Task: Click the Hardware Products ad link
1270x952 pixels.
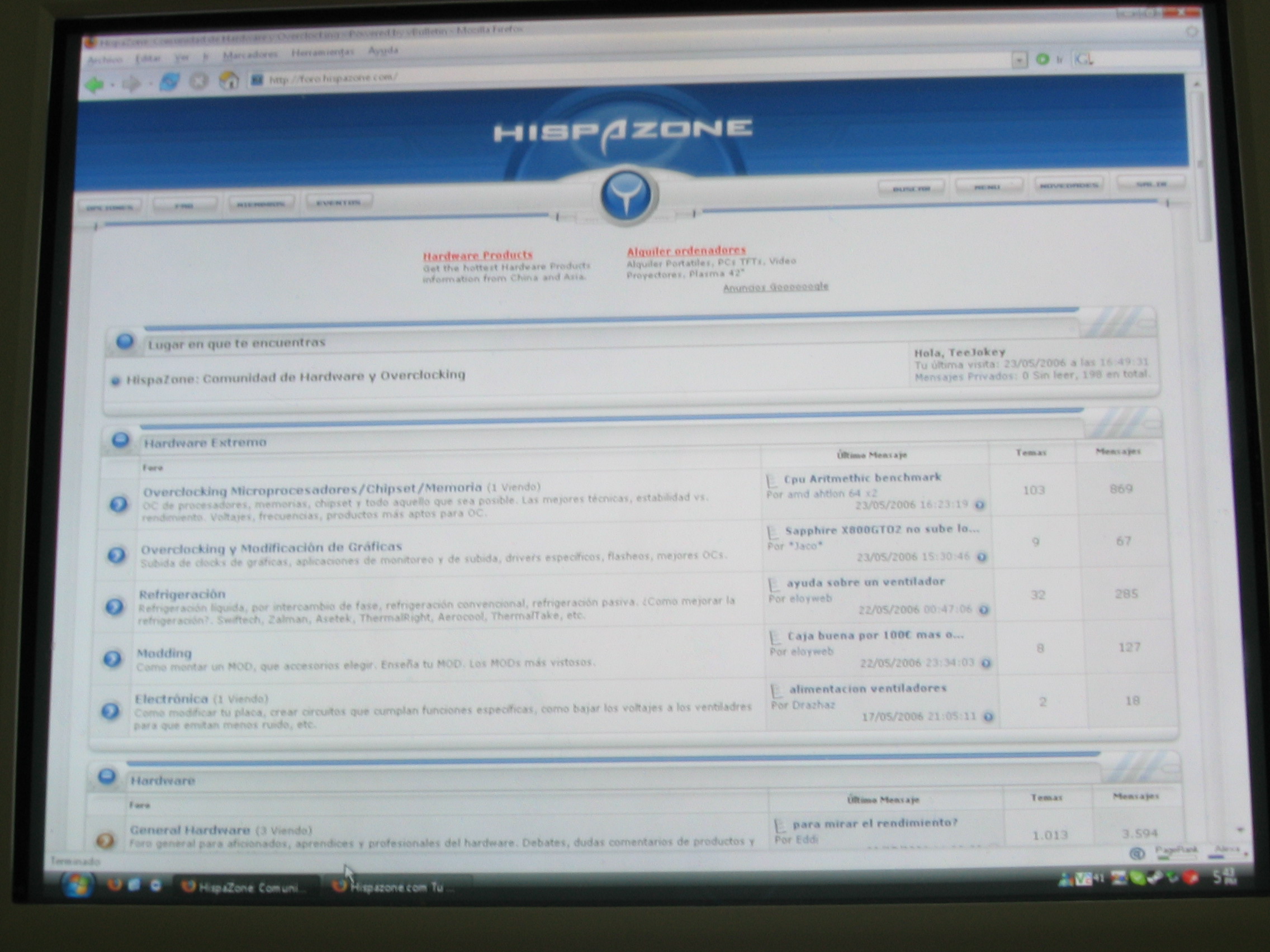Action: [477, 255]
